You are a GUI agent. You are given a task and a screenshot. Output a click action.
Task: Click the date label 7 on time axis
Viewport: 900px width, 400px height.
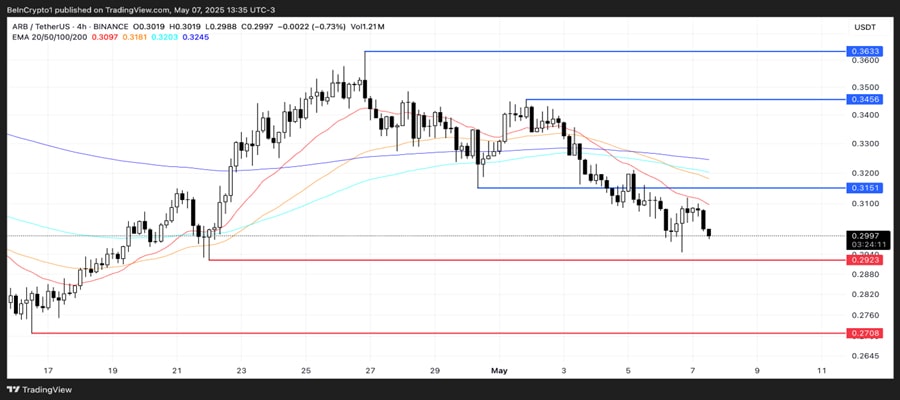tap(693, 370)
